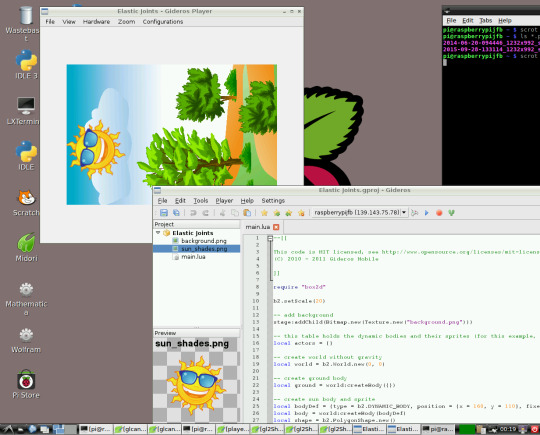Screen dimensions: 540x435
Task: Start the player with the blue play icon
Action: [x=427, y=213]
